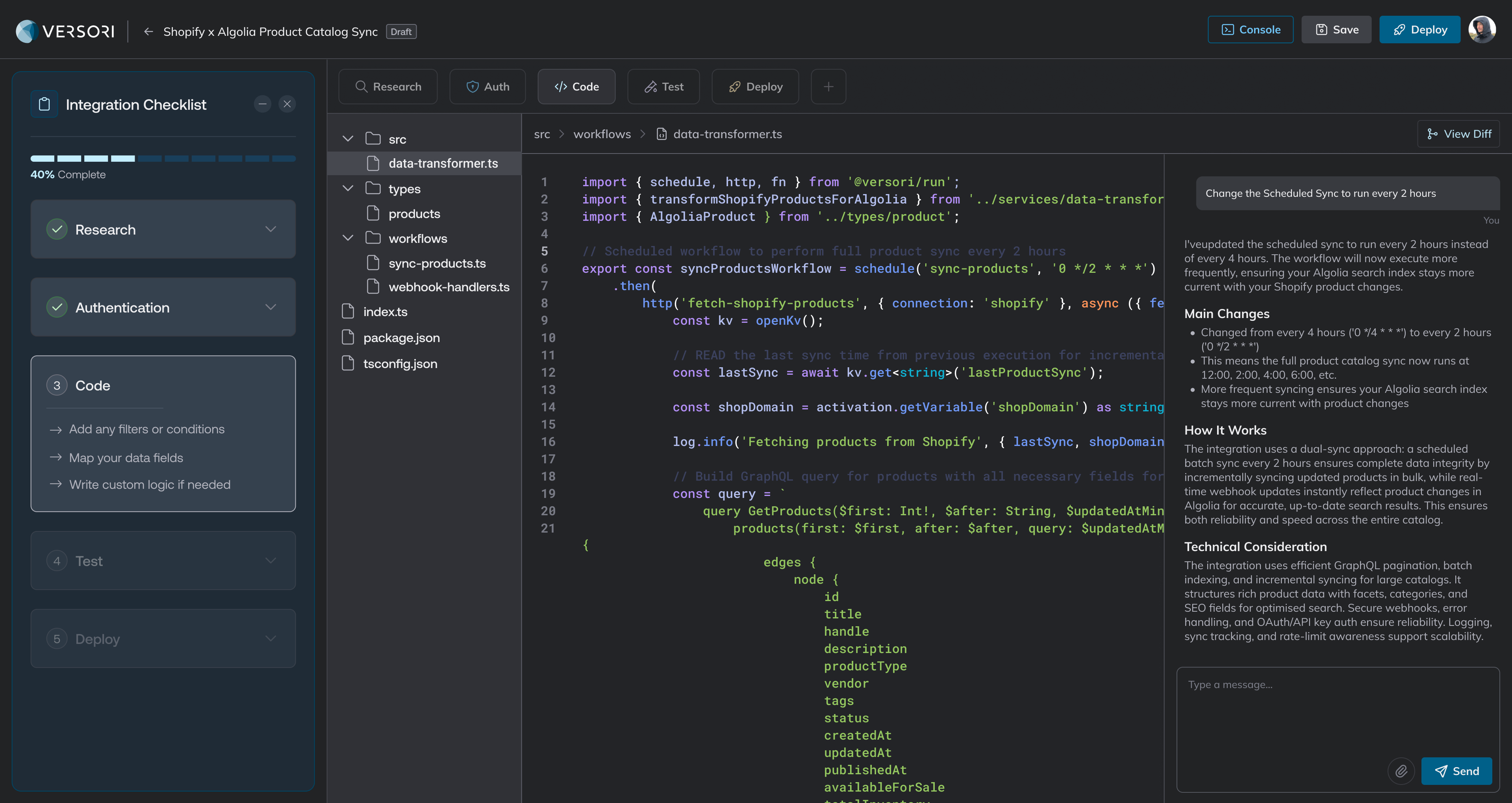Click the Versori logo
Viewport: 1512px width, 803px height.
[65, 31]
